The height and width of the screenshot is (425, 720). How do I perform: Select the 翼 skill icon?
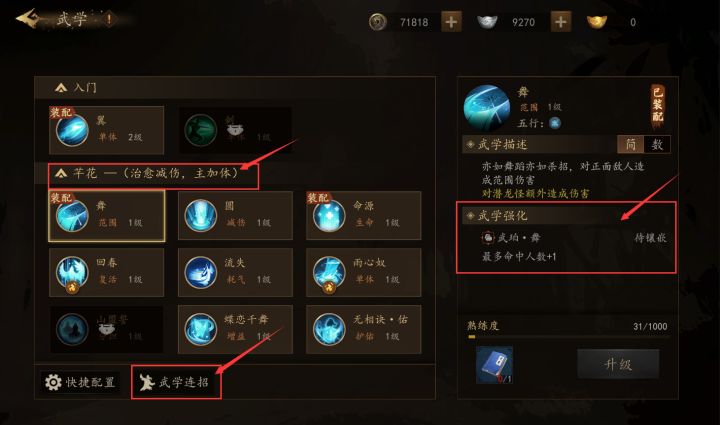[72, 130]
